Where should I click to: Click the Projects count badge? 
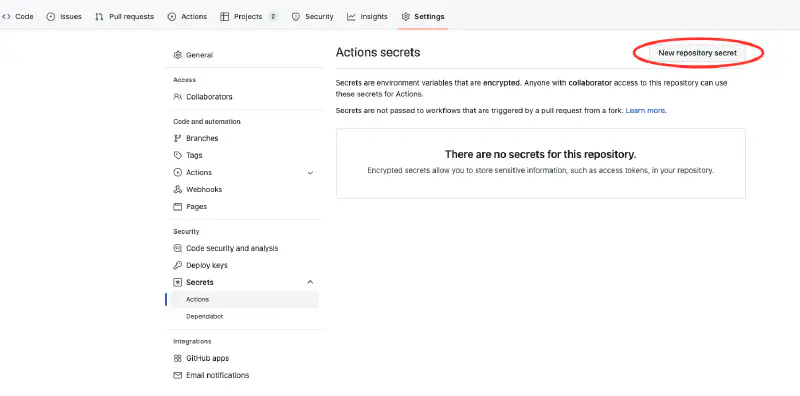tap(273, 16)
